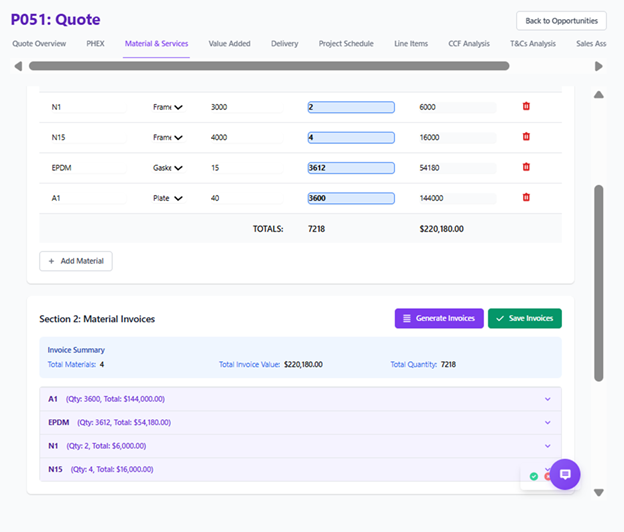Open the Gasket type dropdown for EPDM
Image resolution: width=624 pixels, height=532 pixels.
168,168
